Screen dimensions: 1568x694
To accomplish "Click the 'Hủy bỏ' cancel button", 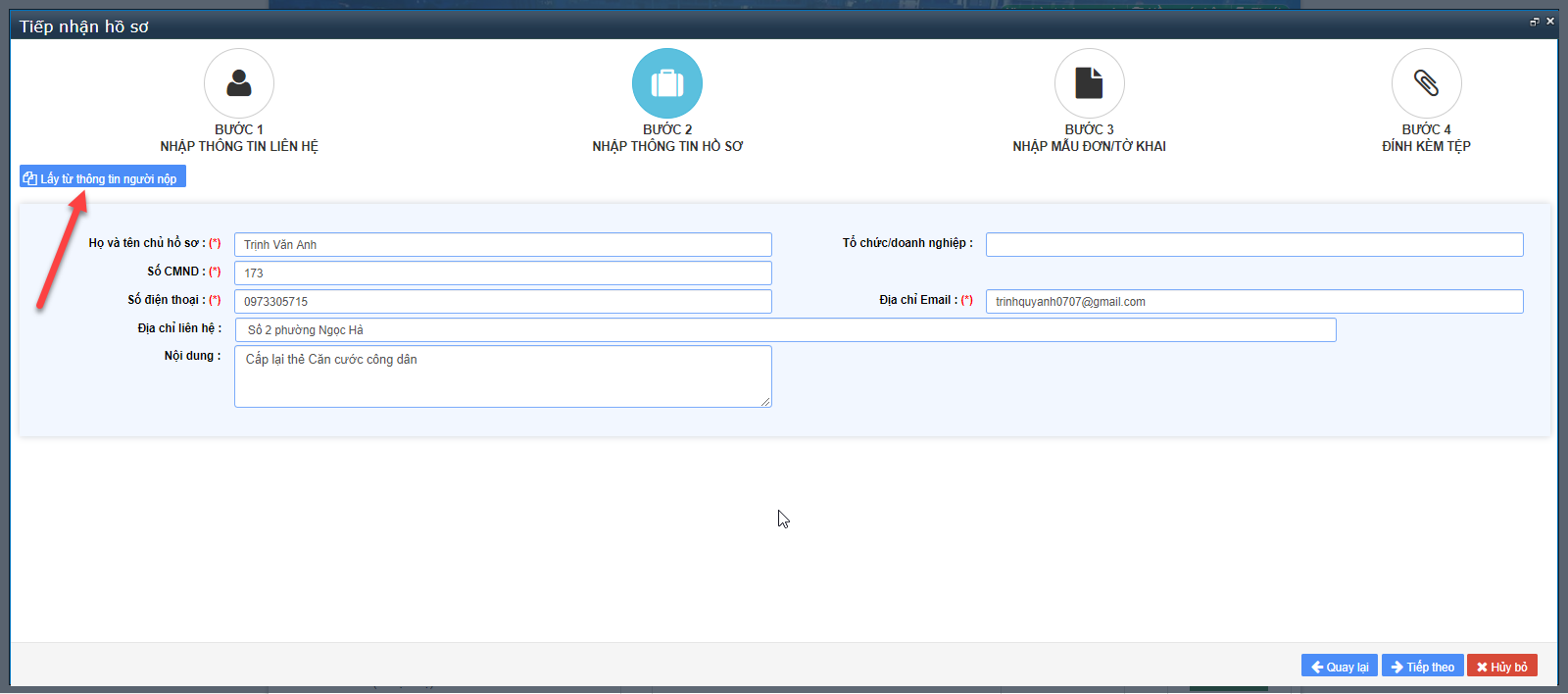I will click(1501, 667).
